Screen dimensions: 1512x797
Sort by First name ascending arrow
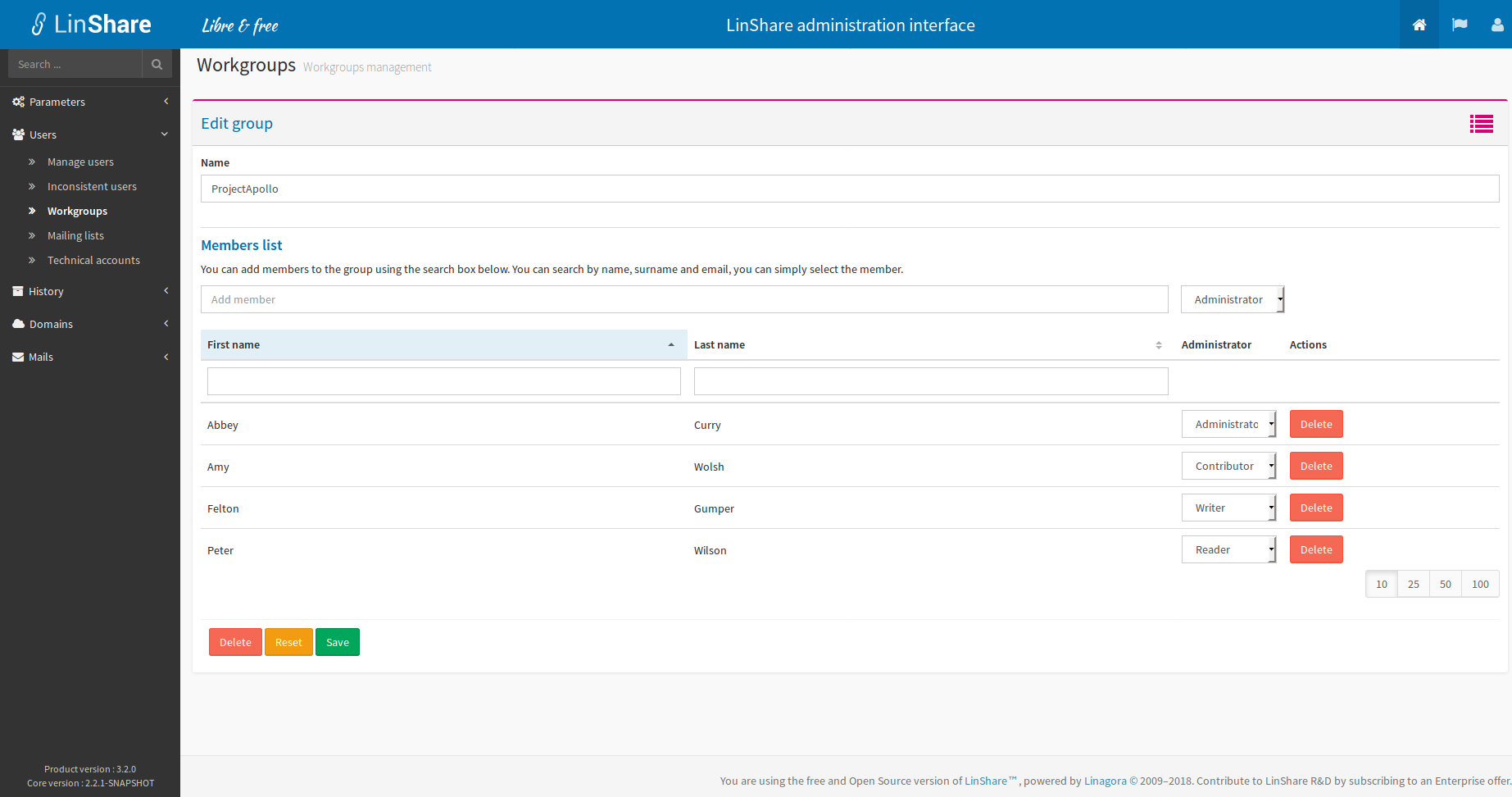pos(671,345)
